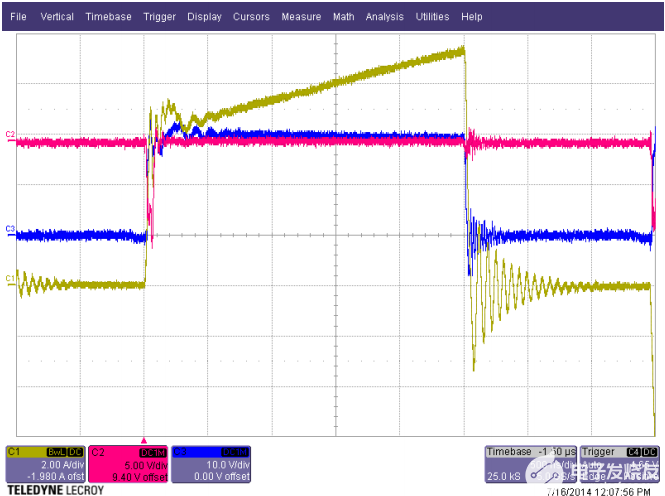Open the Cursors menu

251,17
